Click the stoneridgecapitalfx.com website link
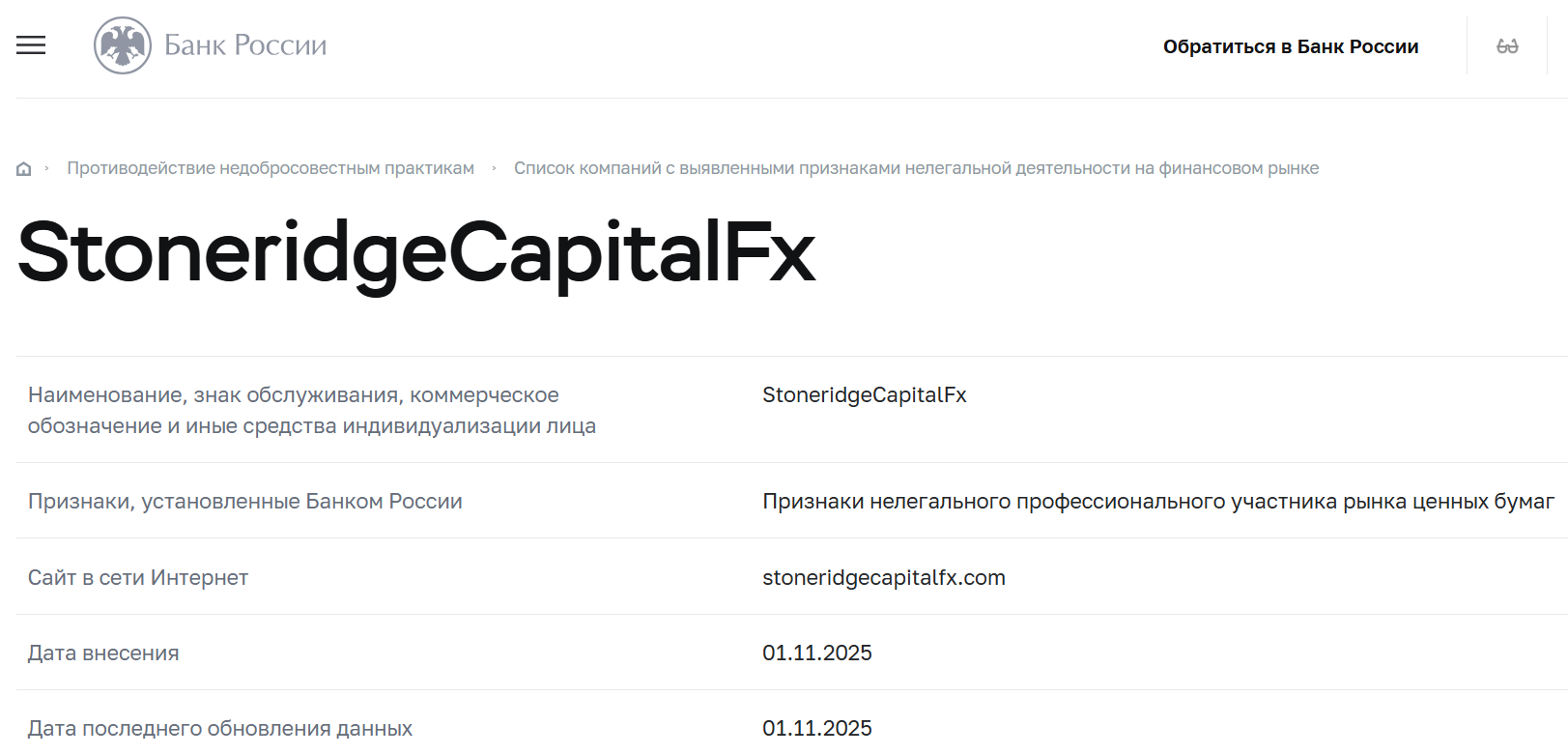Image resolution: width=1568 pixels, height=755 pixels. [882, 578]
